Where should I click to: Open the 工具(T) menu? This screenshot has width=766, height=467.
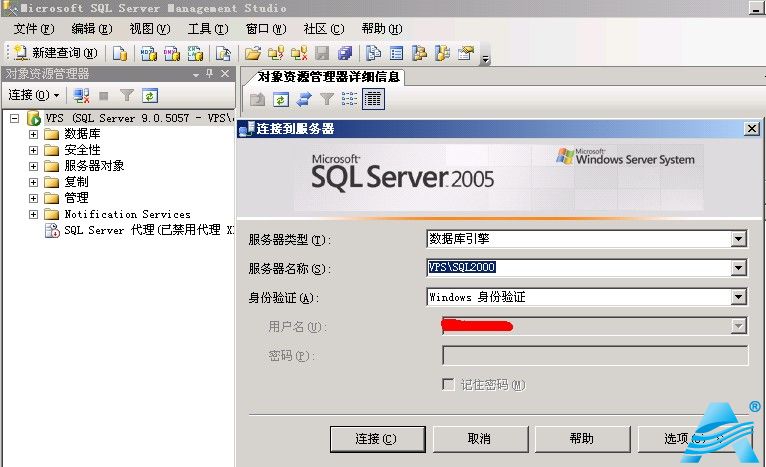pos(208,29)
